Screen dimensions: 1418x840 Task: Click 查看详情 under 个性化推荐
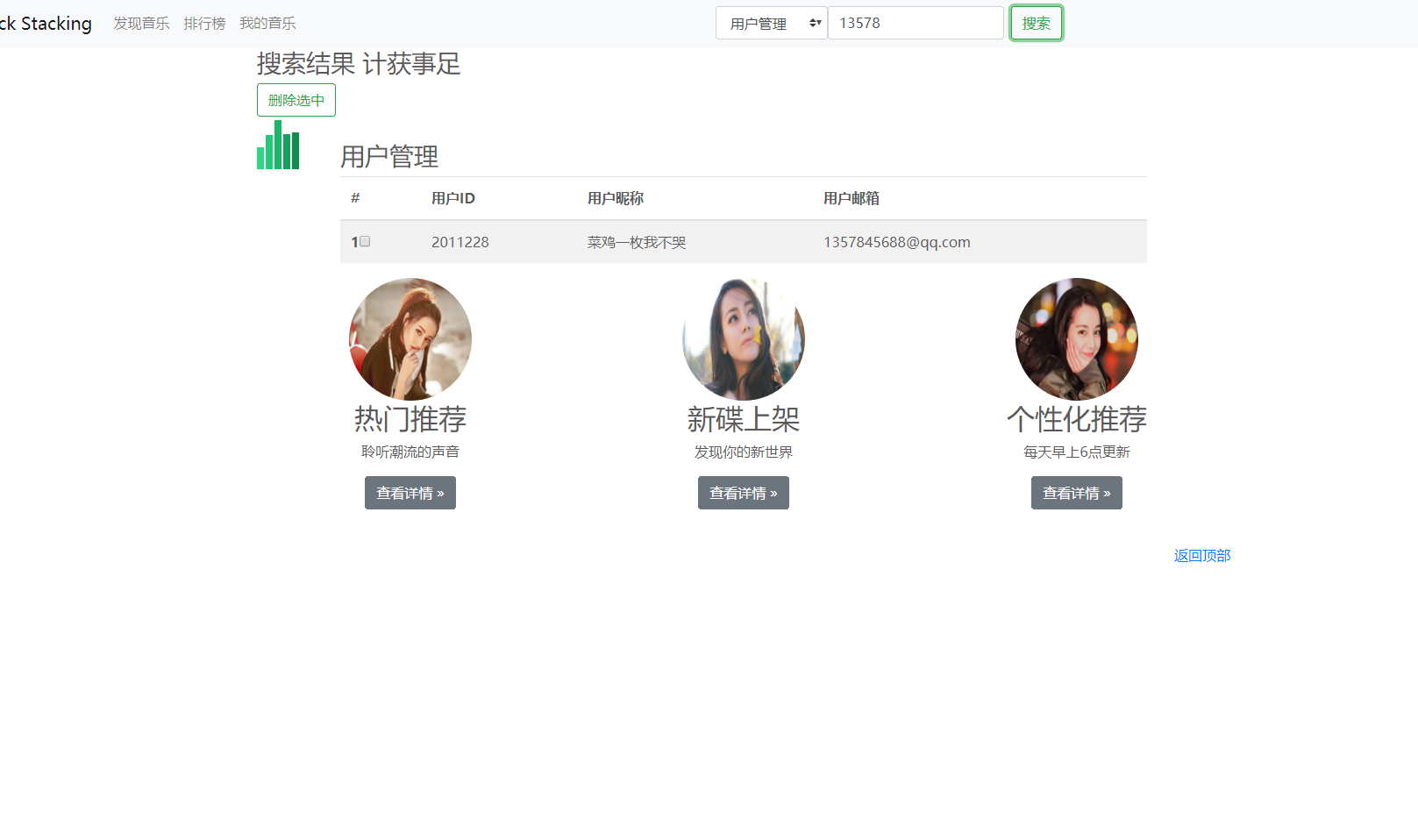[1076, 492]
